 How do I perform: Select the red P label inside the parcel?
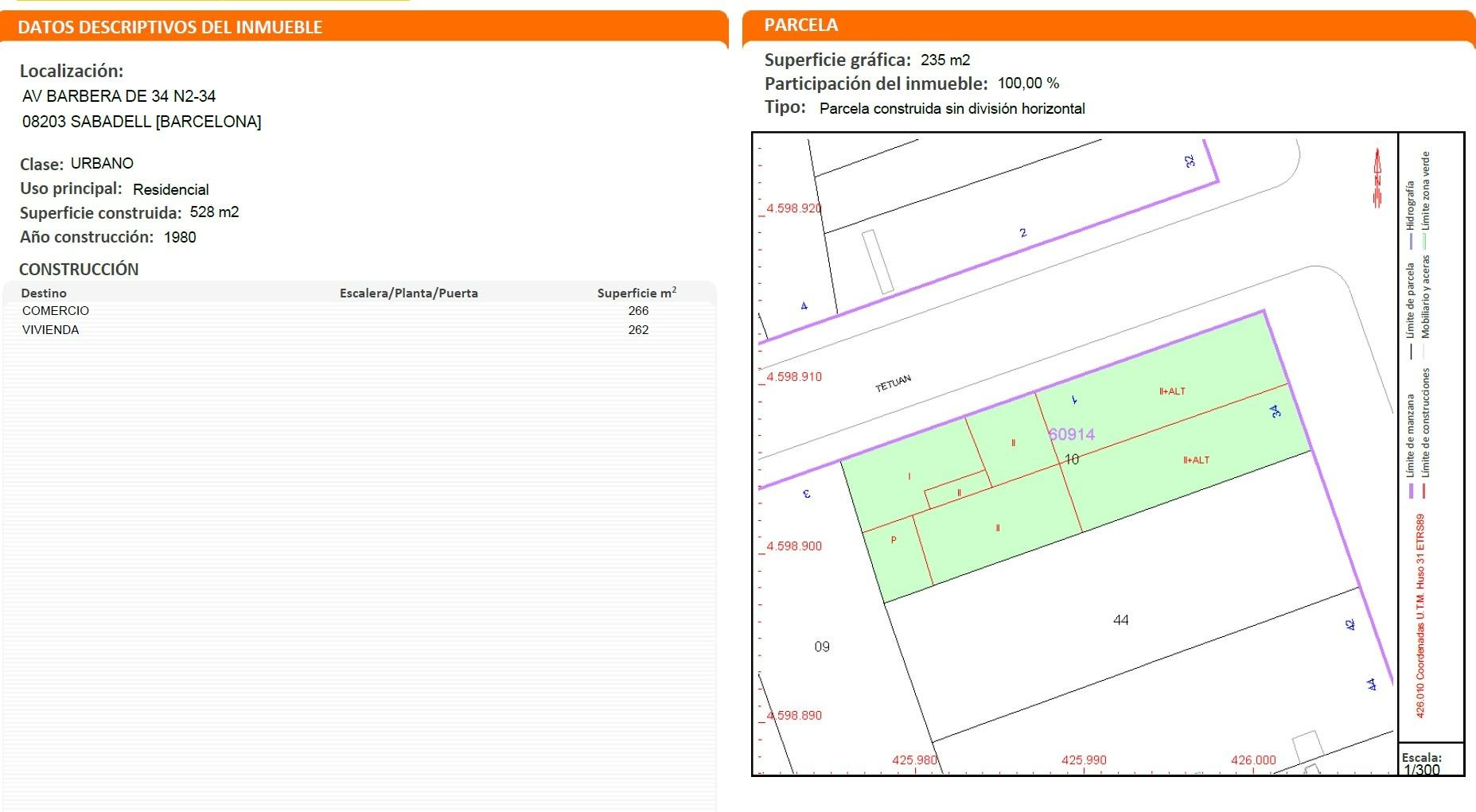pyautogui.click(x=894, y=540)
